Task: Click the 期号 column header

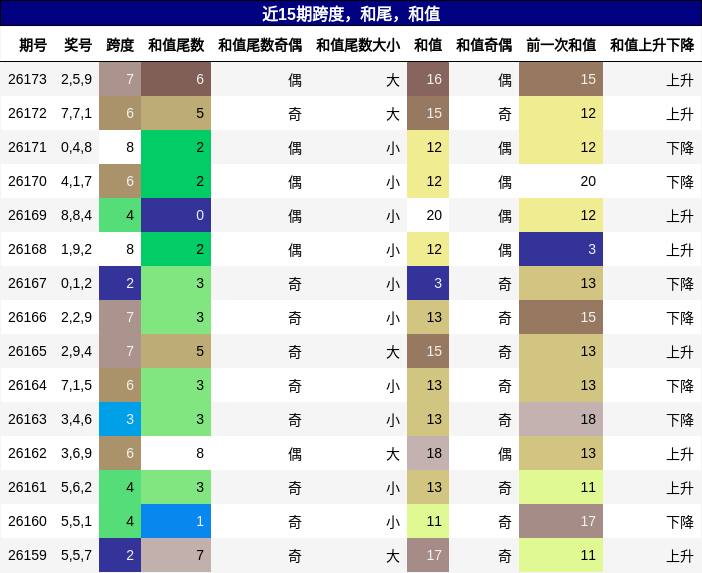Action: [x=33, y=45]
